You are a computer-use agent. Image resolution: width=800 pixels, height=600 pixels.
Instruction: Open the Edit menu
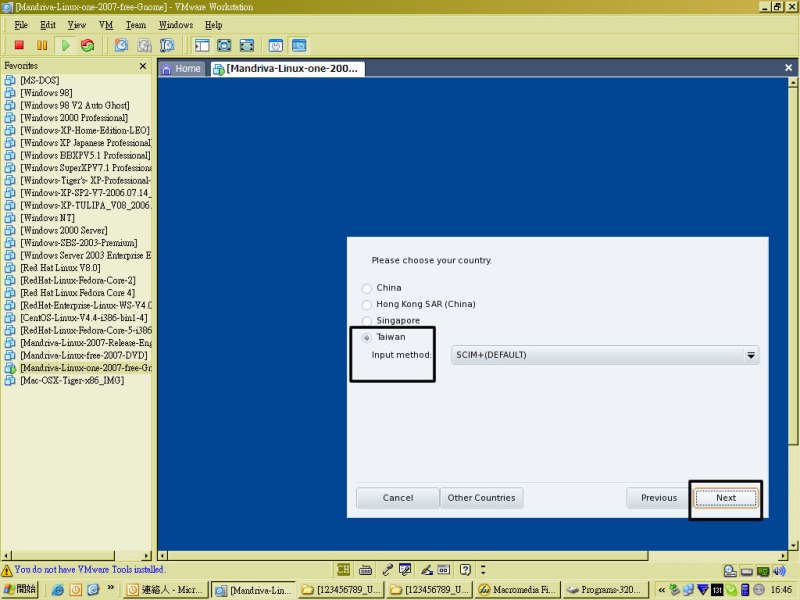(x=48, y=25)
